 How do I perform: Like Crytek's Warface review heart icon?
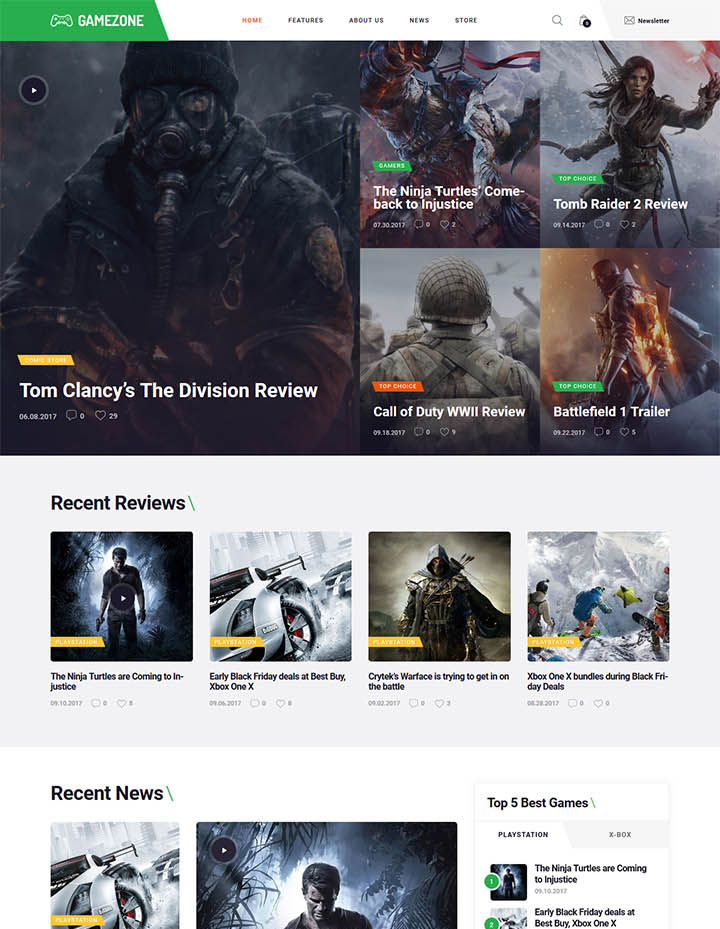[439, 703]
